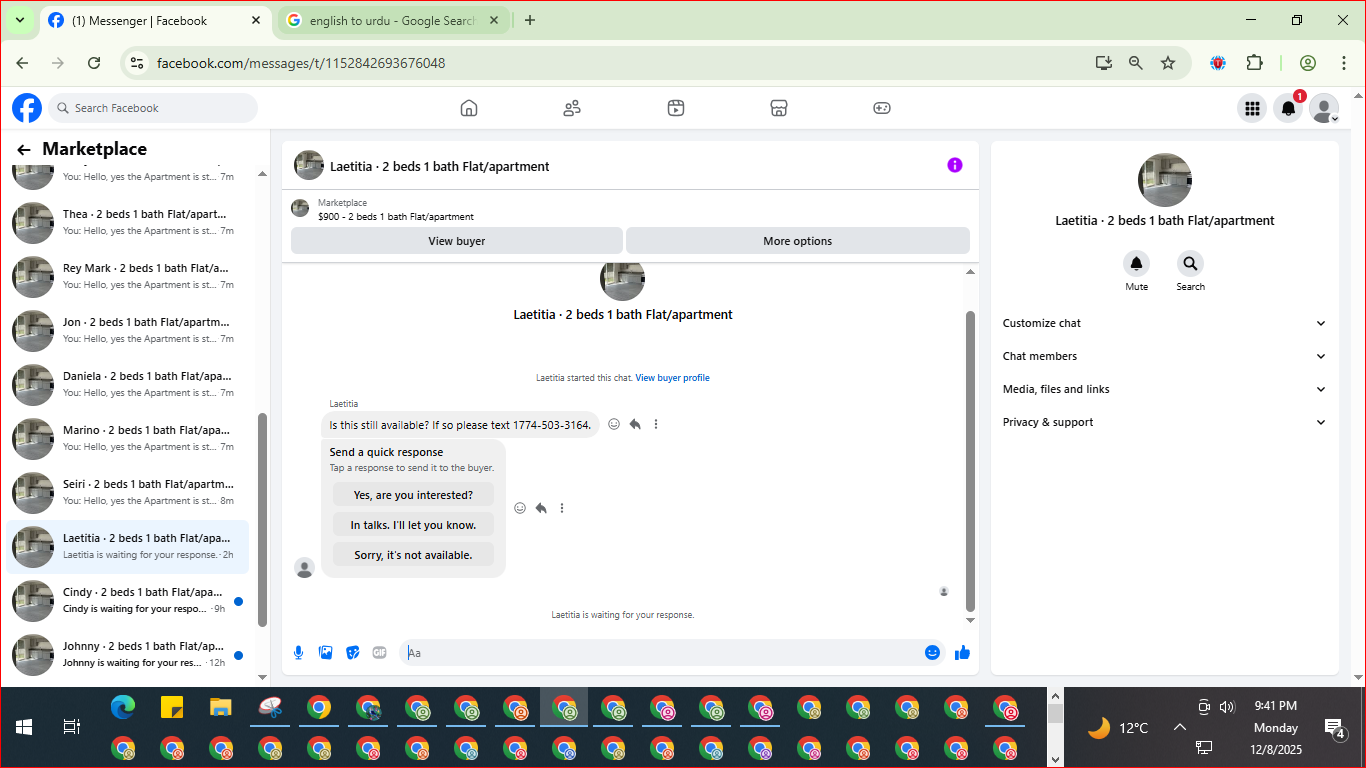
Task: Click the Facebook logo
Action: 27,108
